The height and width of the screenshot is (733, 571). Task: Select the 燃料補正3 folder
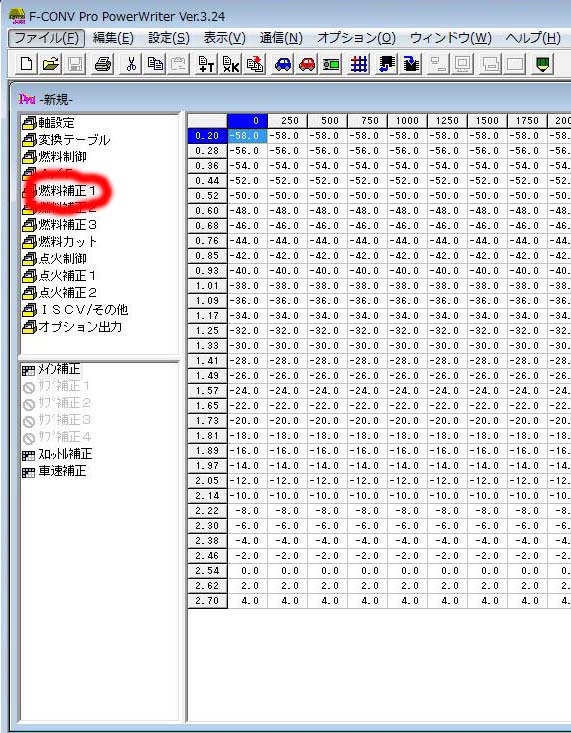59,225
